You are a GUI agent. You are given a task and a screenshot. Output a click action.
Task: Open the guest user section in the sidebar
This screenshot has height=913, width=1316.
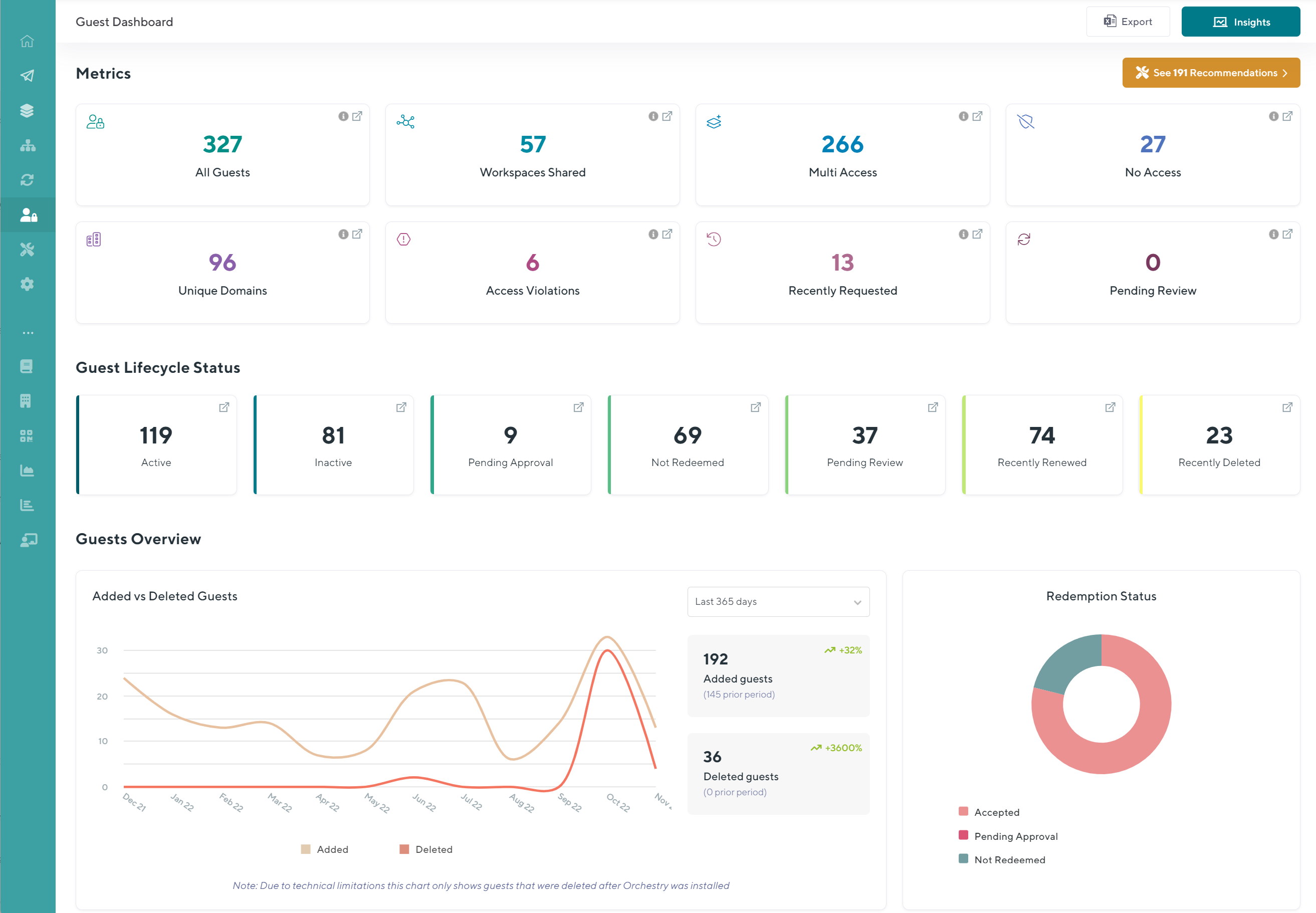click(27, 214)
